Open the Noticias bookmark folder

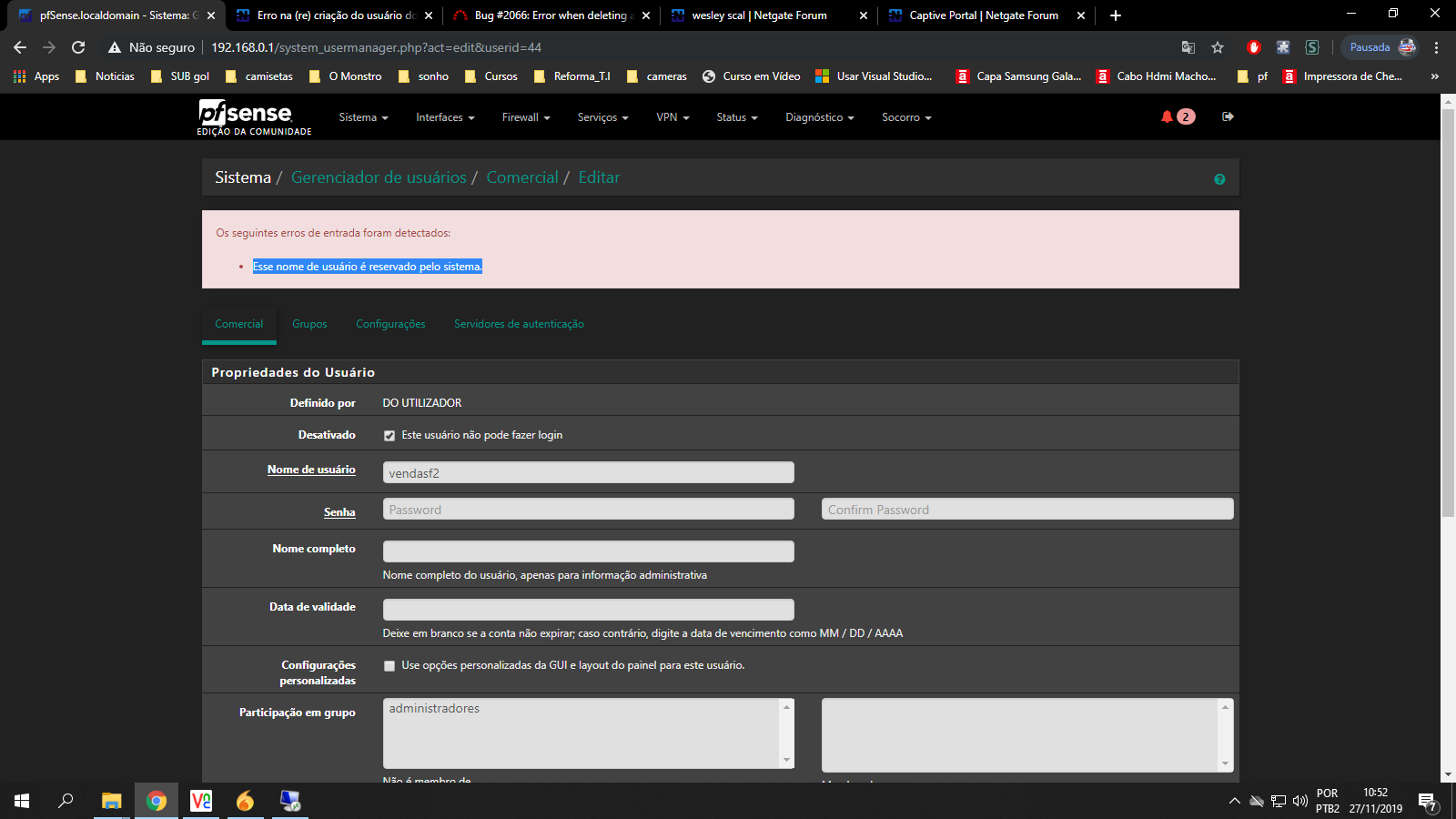tap(105, 76)
